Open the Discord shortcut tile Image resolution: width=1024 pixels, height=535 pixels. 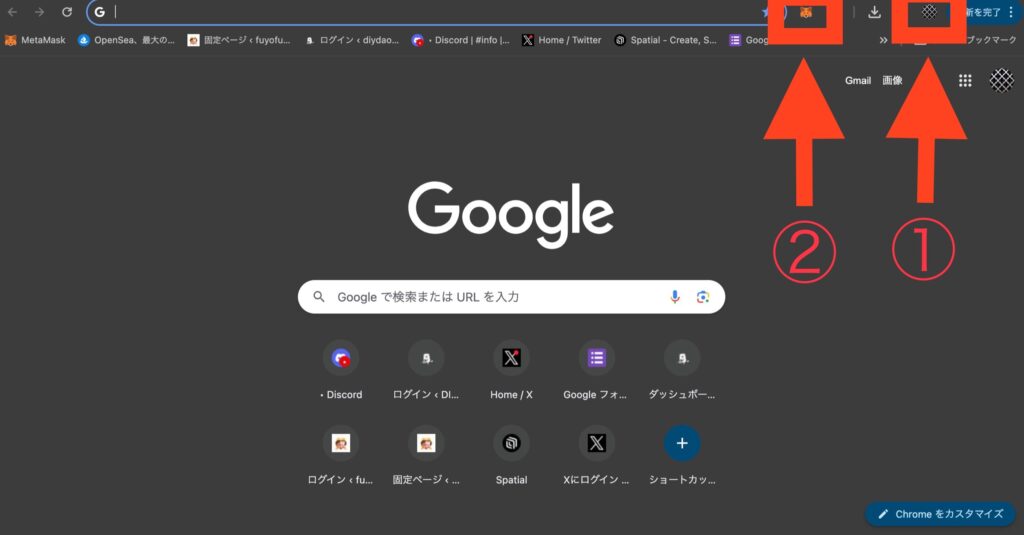[341, 370]
